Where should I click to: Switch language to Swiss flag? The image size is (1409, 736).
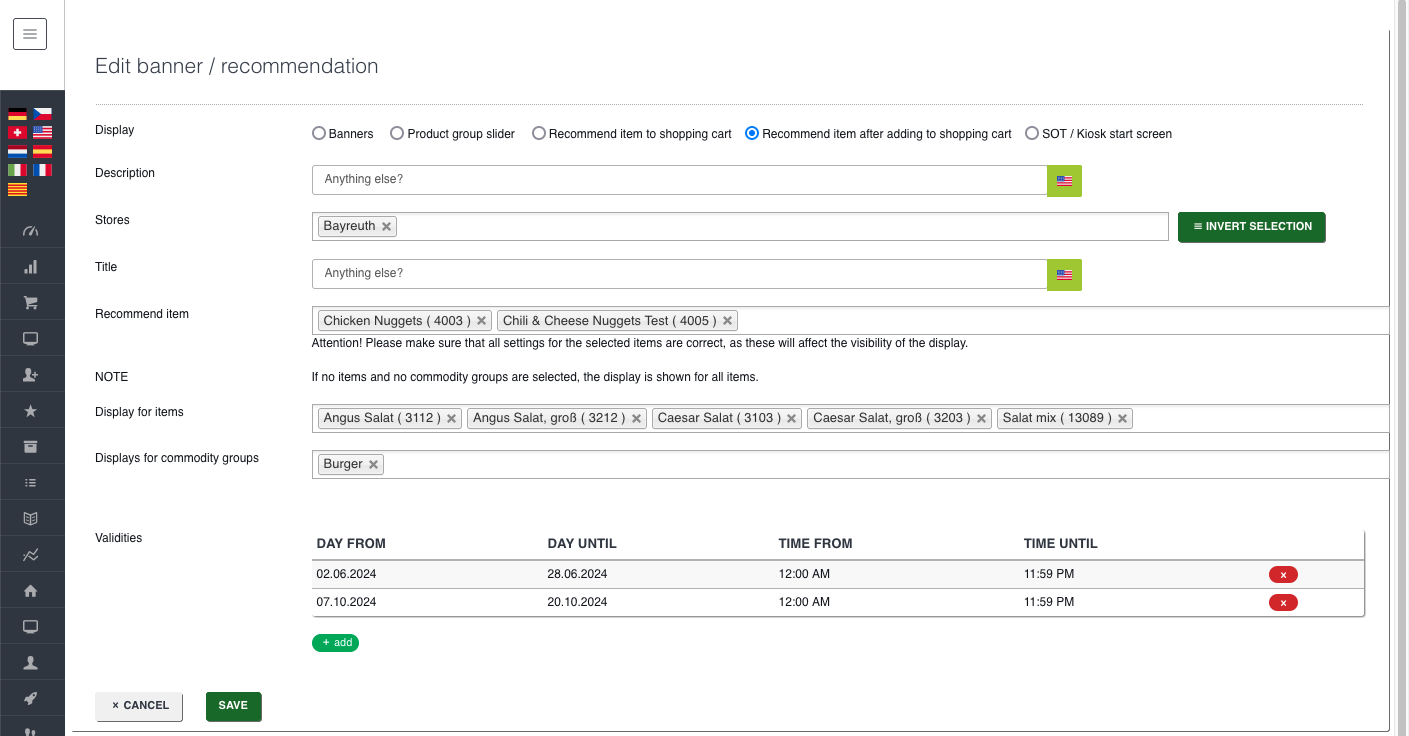(17, 133)
